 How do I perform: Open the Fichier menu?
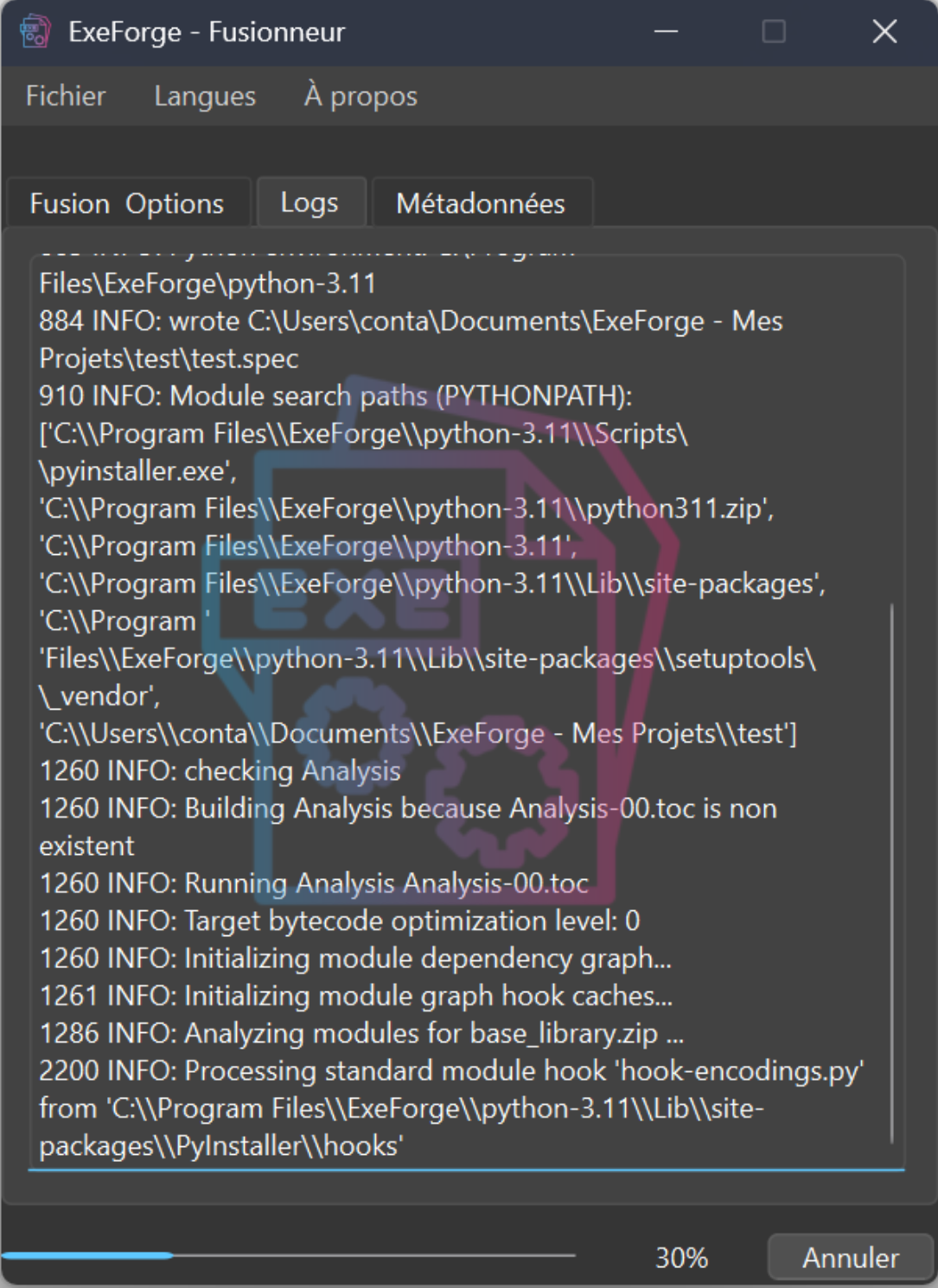pos(66,96)
